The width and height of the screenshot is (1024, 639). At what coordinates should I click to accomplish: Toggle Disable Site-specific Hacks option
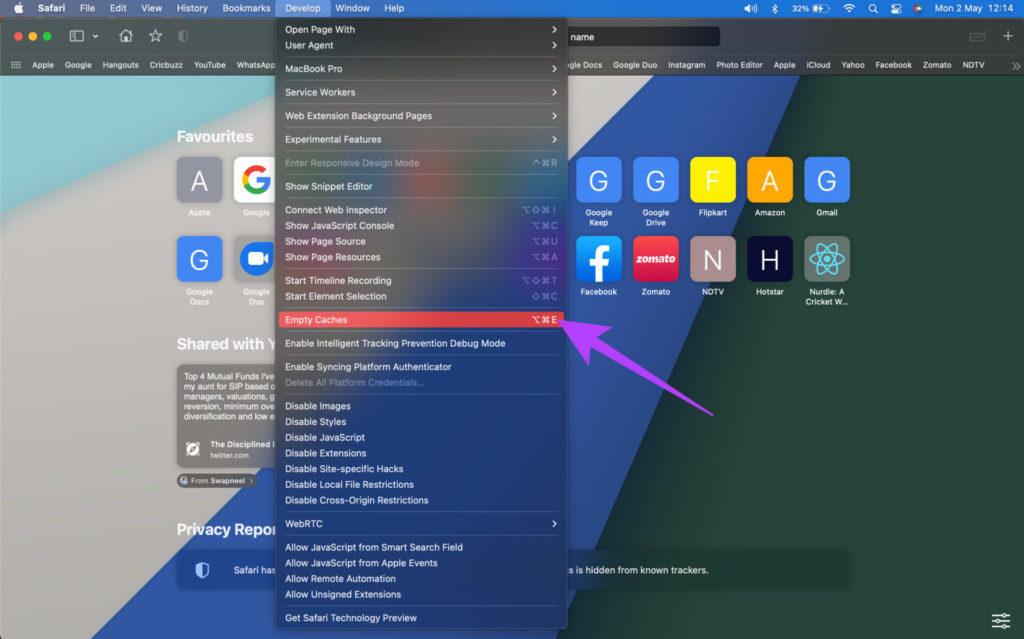(421, 468)
